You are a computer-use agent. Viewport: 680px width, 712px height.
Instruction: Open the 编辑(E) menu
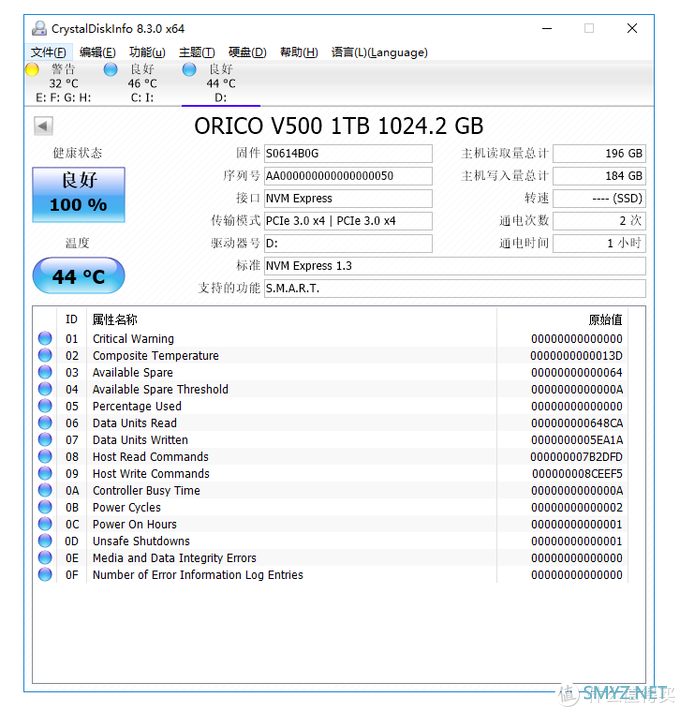(97, 52)
